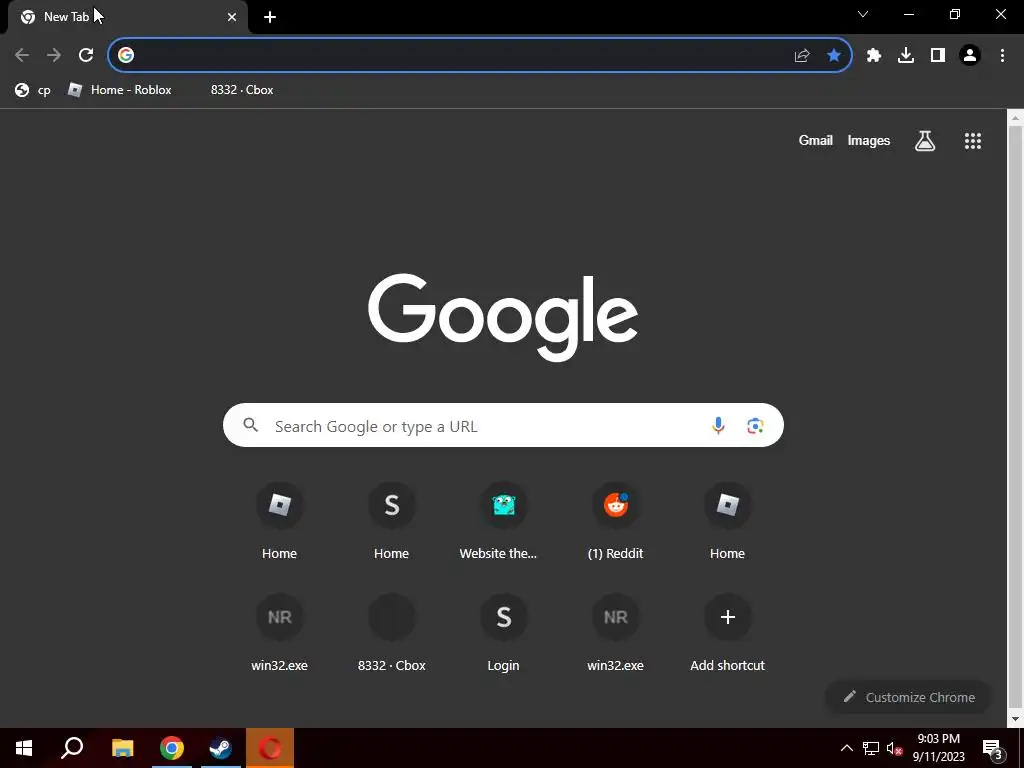Click the Customize Chrome button

click(x=908, y=697)
